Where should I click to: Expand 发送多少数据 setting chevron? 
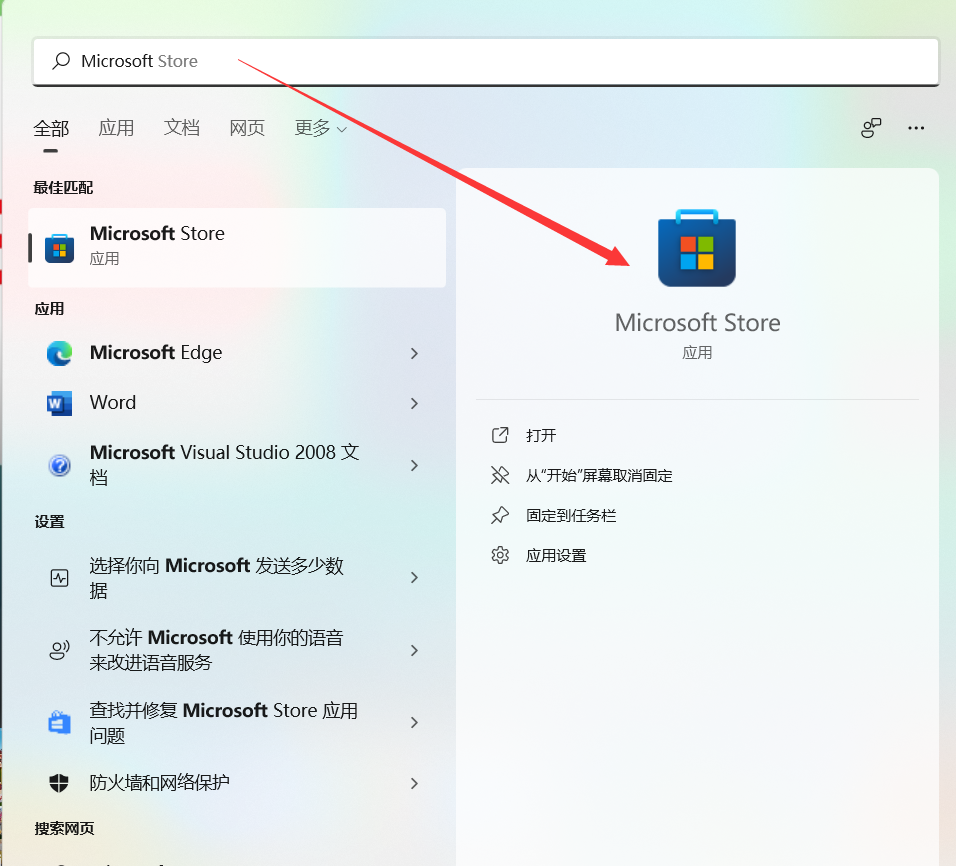pyautogui.click(x=415, y=578)
